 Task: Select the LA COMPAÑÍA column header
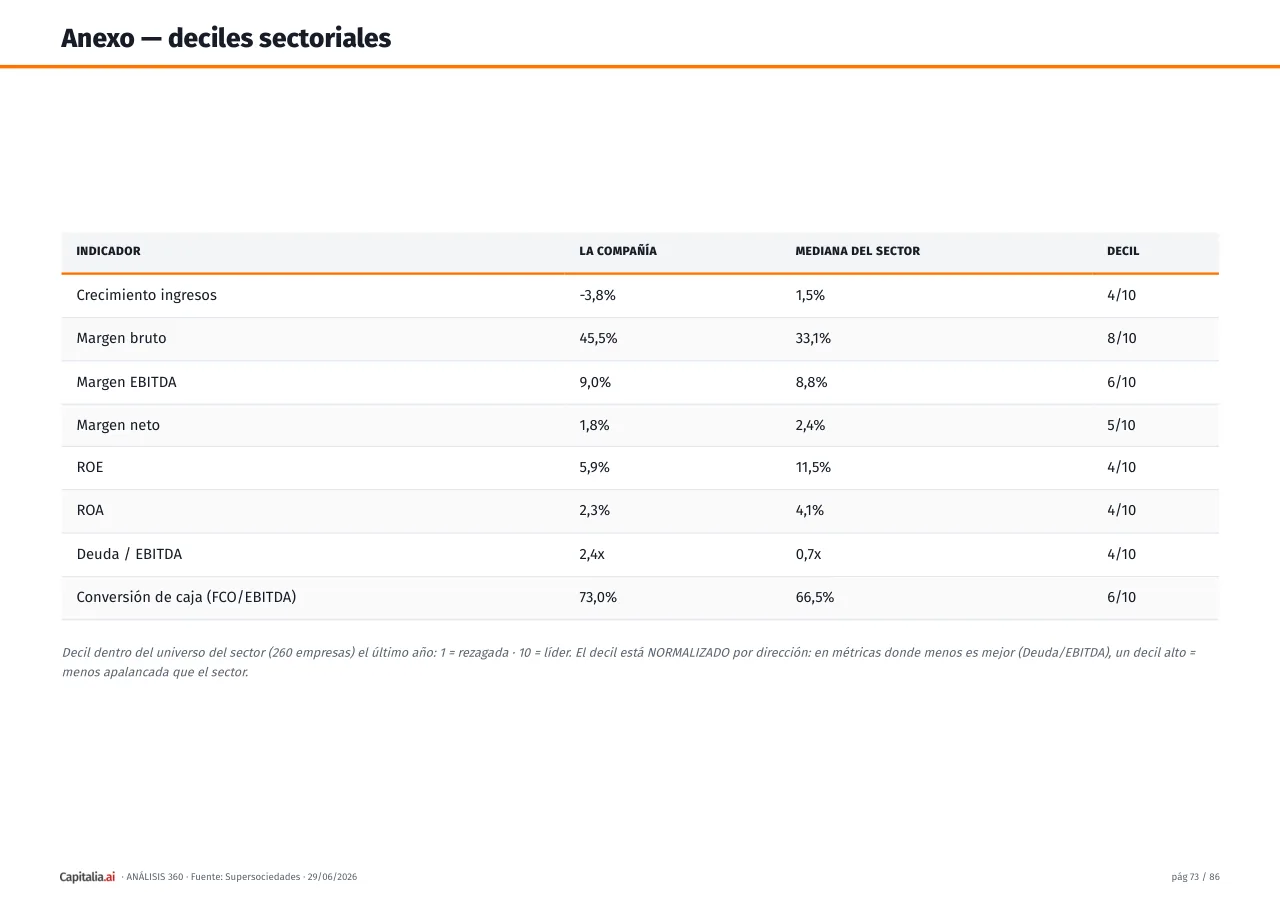pos(618,251)
